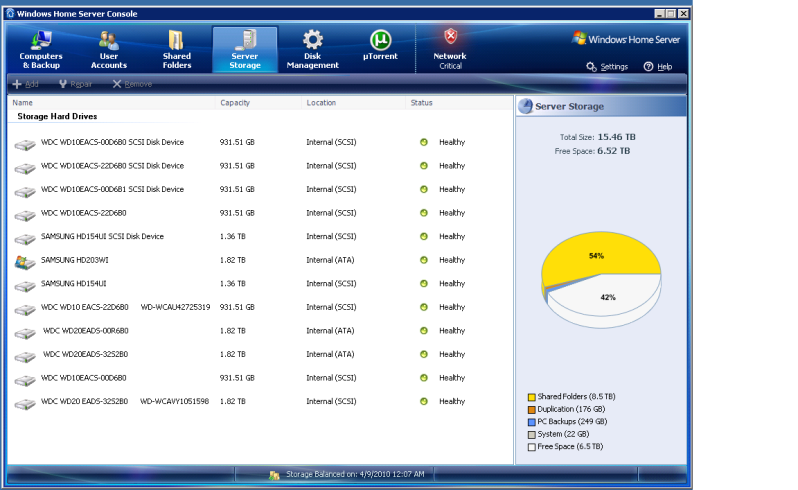Select the WDC WD20EADS-32S2B0 drive name
Image resolution: width=798 pixels, height=490 pixels.
tap(86, 354)
